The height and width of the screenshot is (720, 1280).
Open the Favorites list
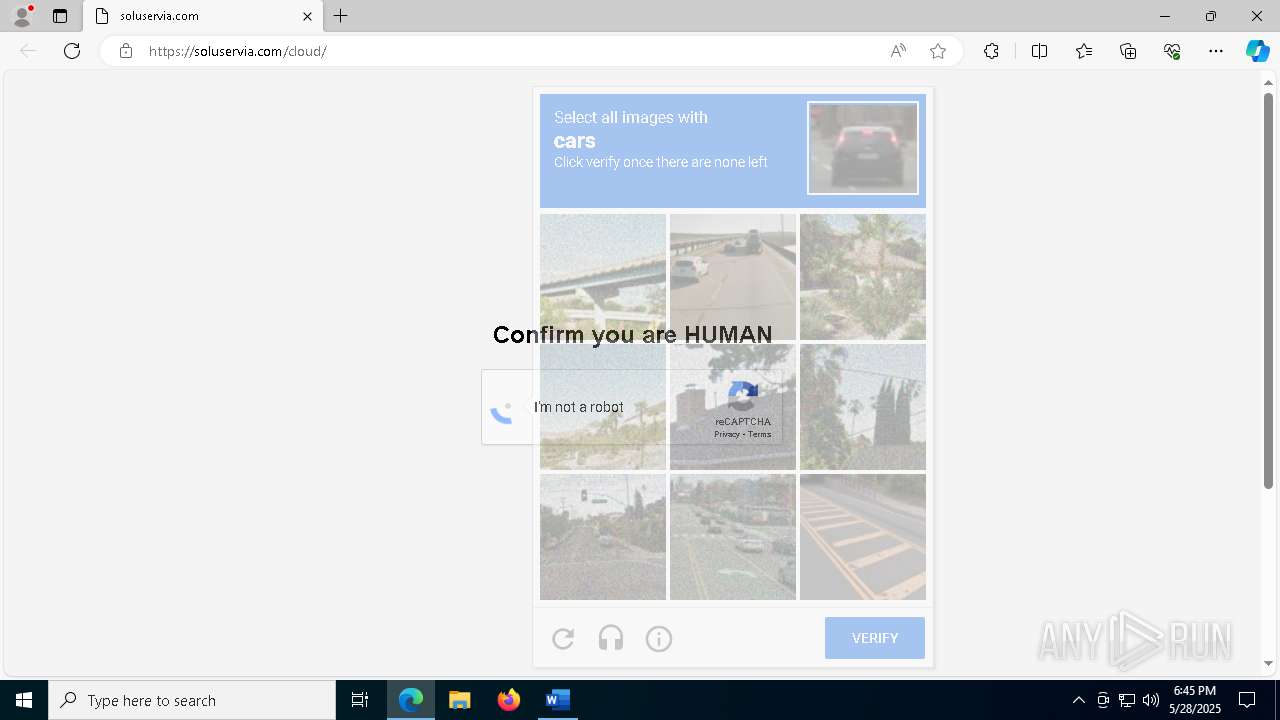point(1084,51)
